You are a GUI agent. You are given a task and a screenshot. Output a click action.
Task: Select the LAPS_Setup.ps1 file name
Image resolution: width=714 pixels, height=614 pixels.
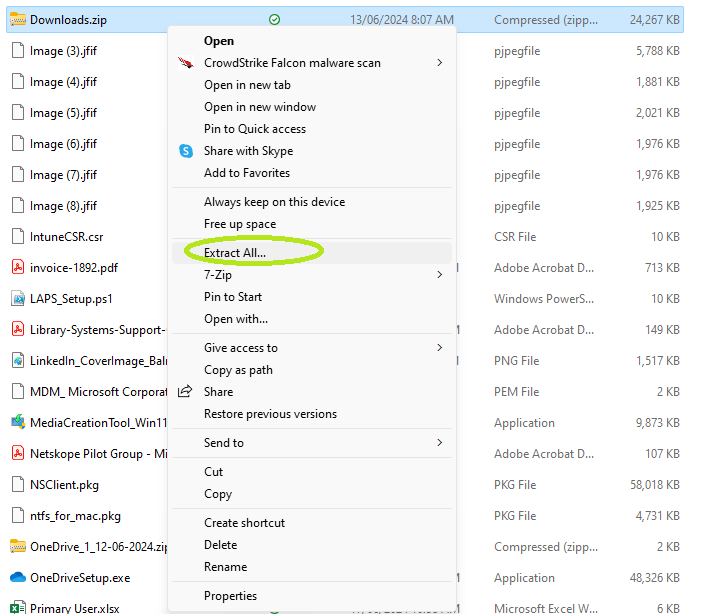[71, 299]
